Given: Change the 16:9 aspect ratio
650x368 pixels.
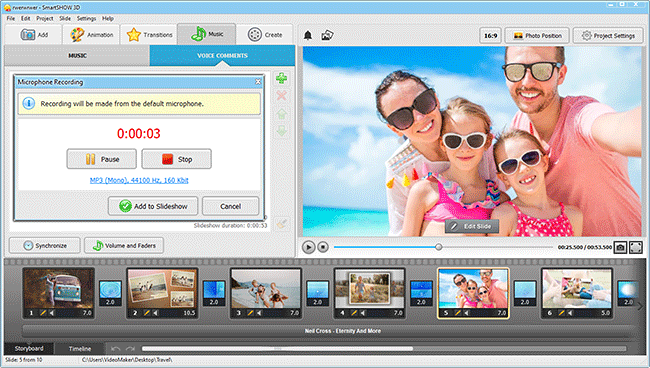Looking at the screenshot, I should pos(490,36).
